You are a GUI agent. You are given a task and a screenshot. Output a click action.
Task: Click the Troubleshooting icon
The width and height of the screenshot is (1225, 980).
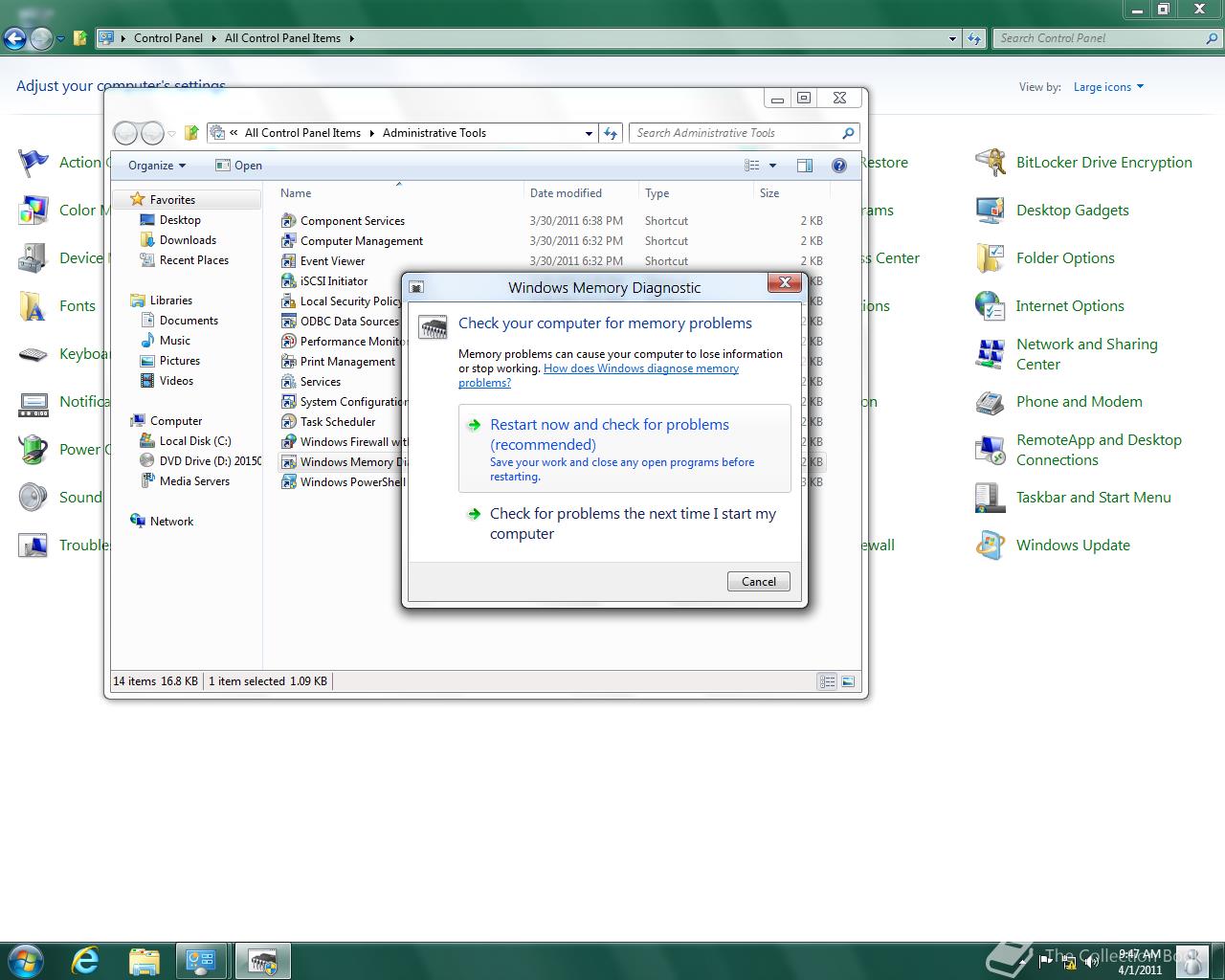click(33, 546)
